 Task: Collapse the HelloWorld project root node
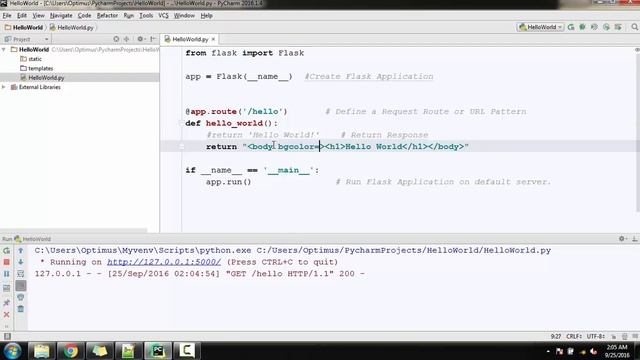[x=4, y=49]
